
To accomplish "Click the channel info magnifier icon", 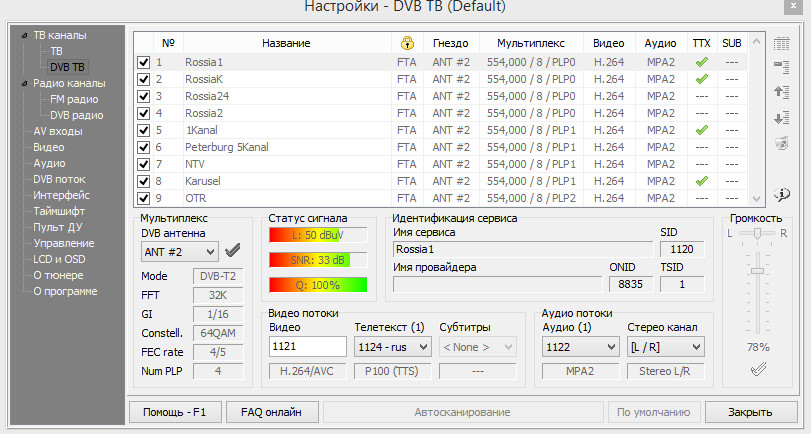I will point(782,194).
